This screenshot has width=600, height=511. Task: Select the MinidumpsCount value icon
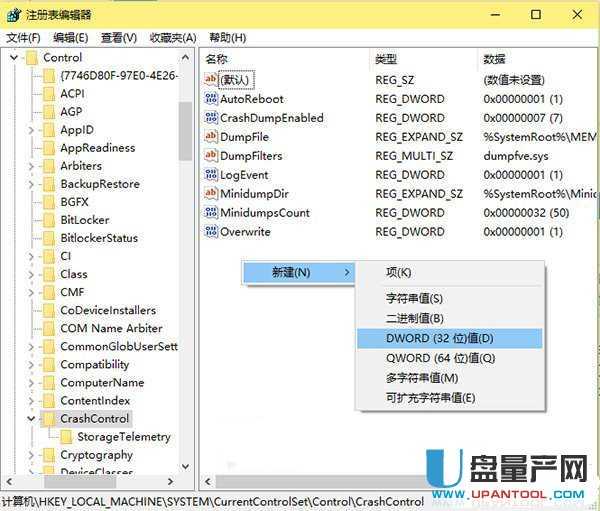(211, 213)
